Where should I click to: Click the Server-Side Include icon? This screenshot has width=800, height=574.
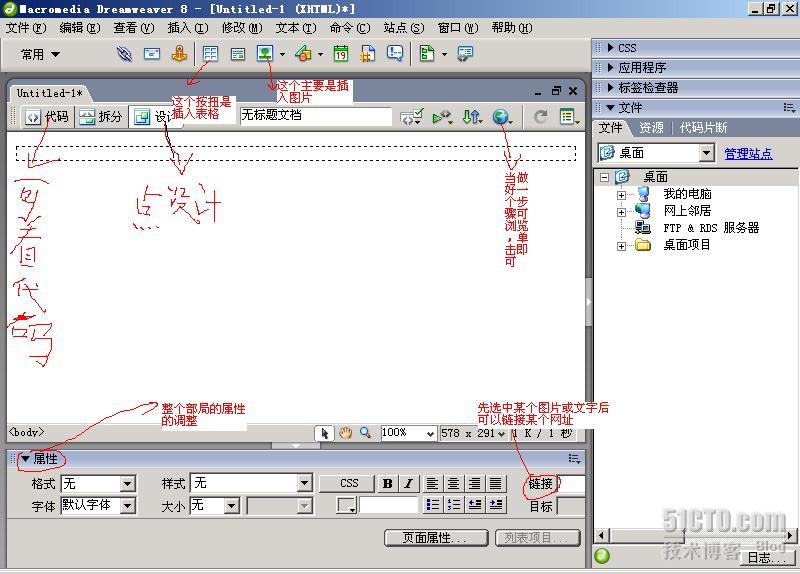coord(367,54)
